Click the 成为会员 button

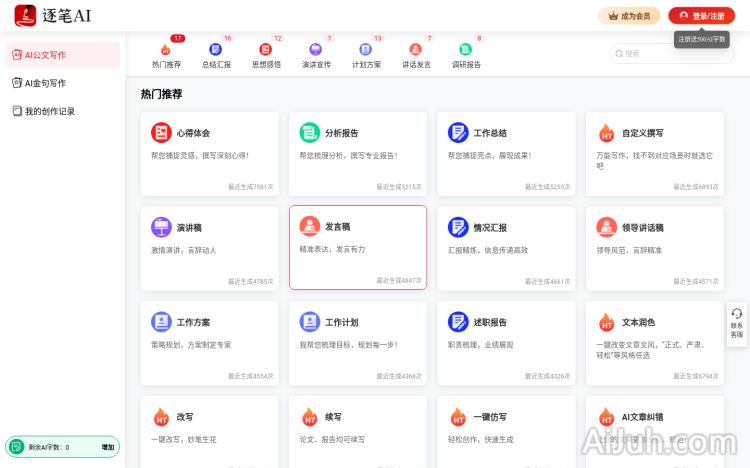[629, 16]
